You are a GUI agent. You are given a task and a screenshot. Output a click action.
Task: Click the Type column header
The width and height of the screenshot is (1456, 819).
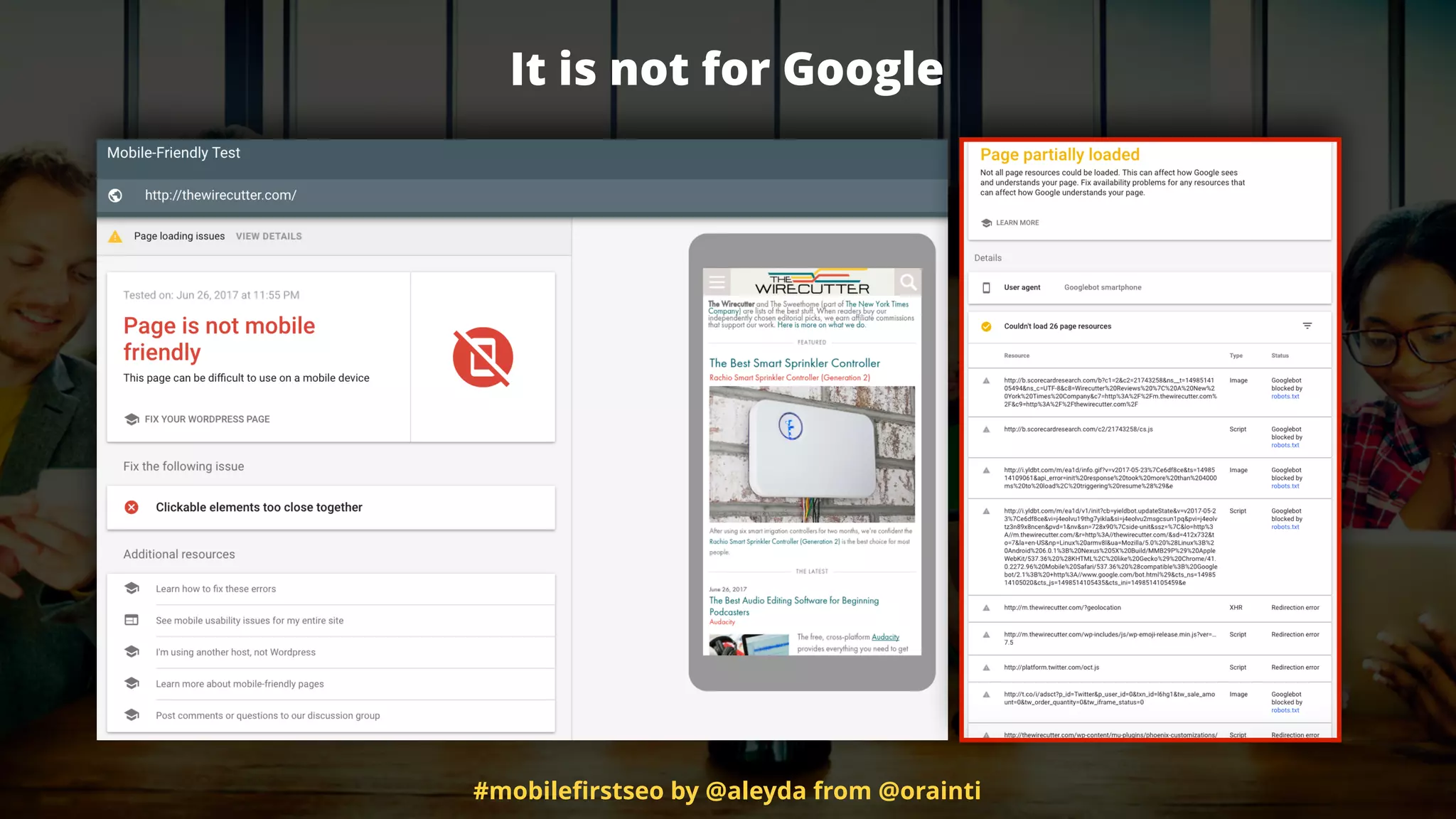[x=1236, y=355]
